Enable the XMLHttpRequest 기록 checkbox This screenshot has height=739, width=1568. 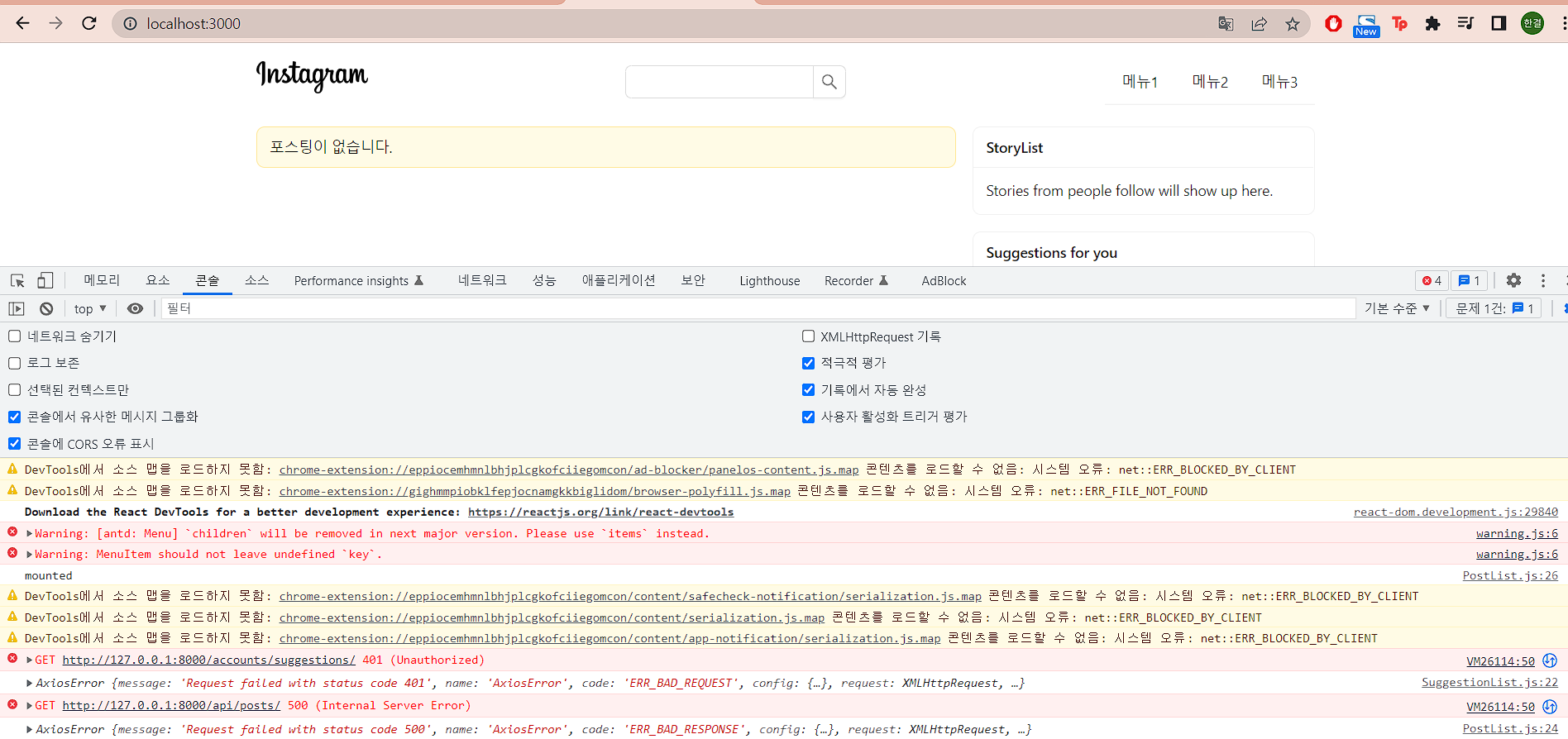click(809, 336)
